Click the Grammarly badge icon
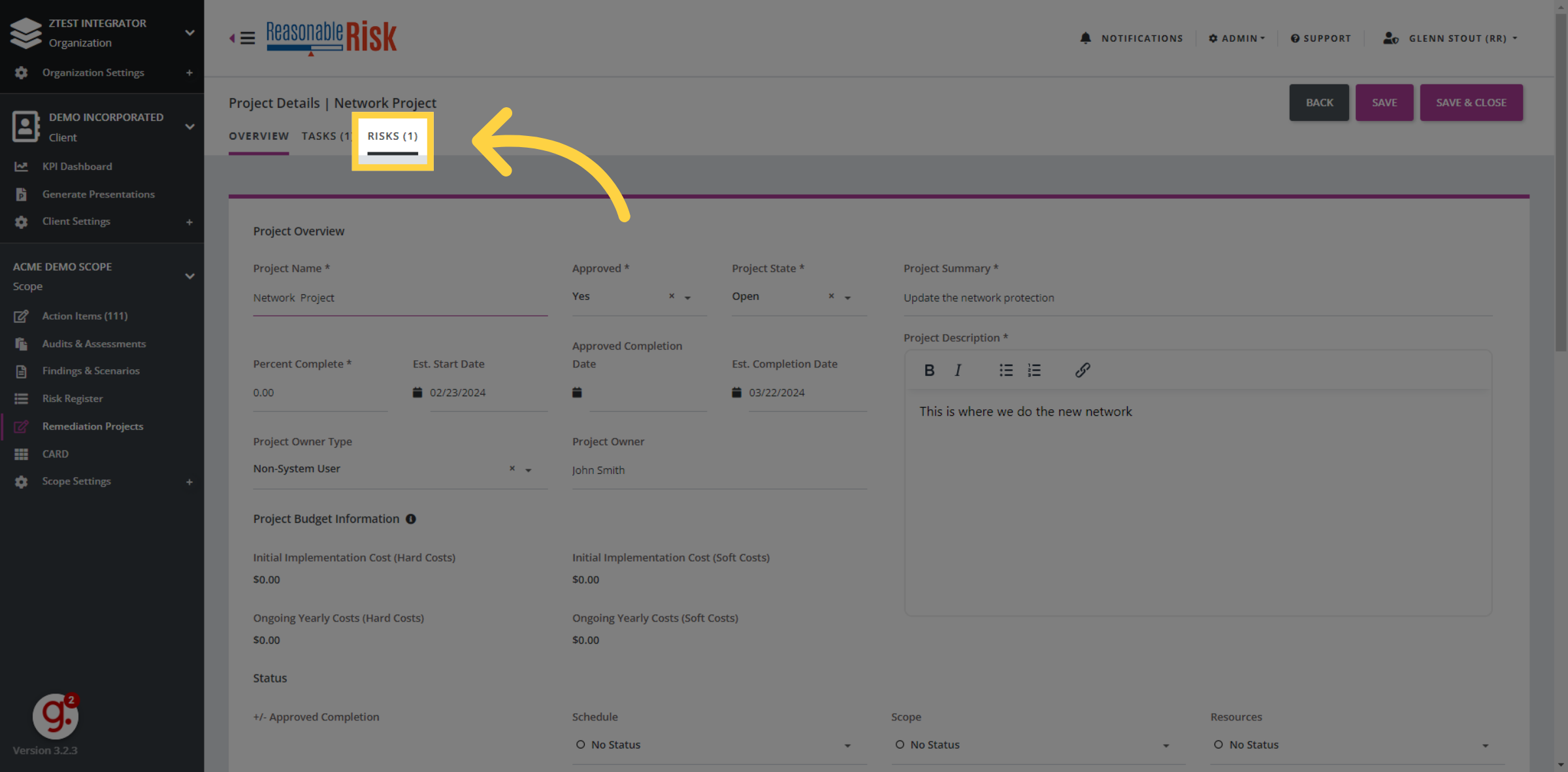The width and height of the screenshot is (1568, 772). [x=56, y=716]
